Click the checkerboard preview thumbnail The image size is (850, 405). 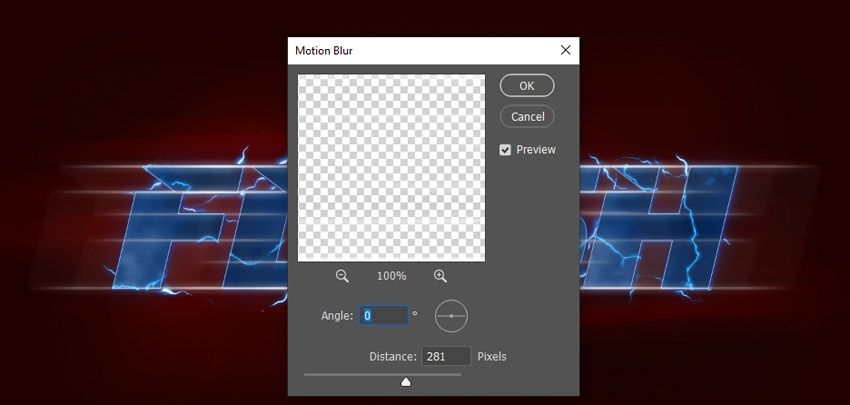click(391, 168)
